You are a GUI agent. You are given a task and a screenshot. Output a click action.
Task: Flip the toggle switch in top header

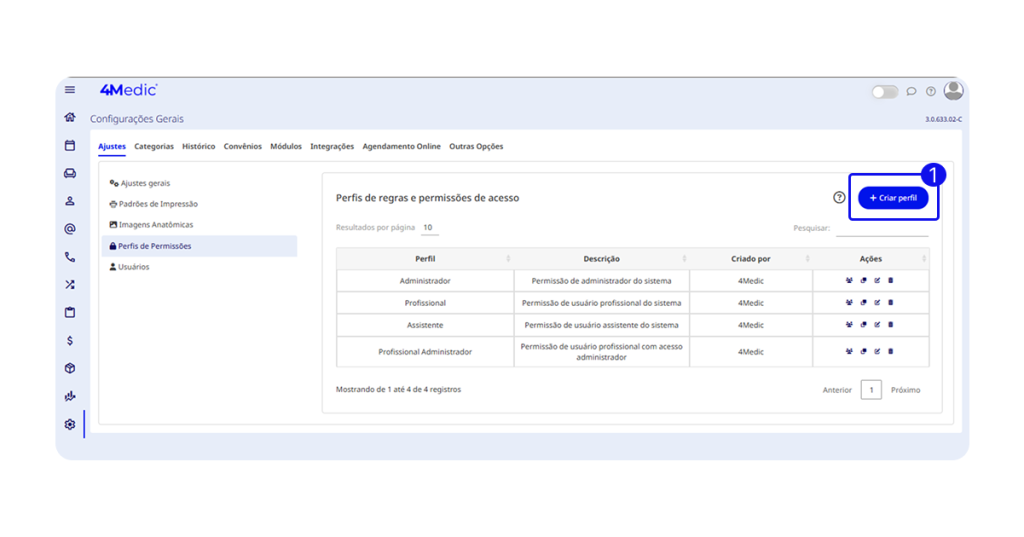click(884, 92)
